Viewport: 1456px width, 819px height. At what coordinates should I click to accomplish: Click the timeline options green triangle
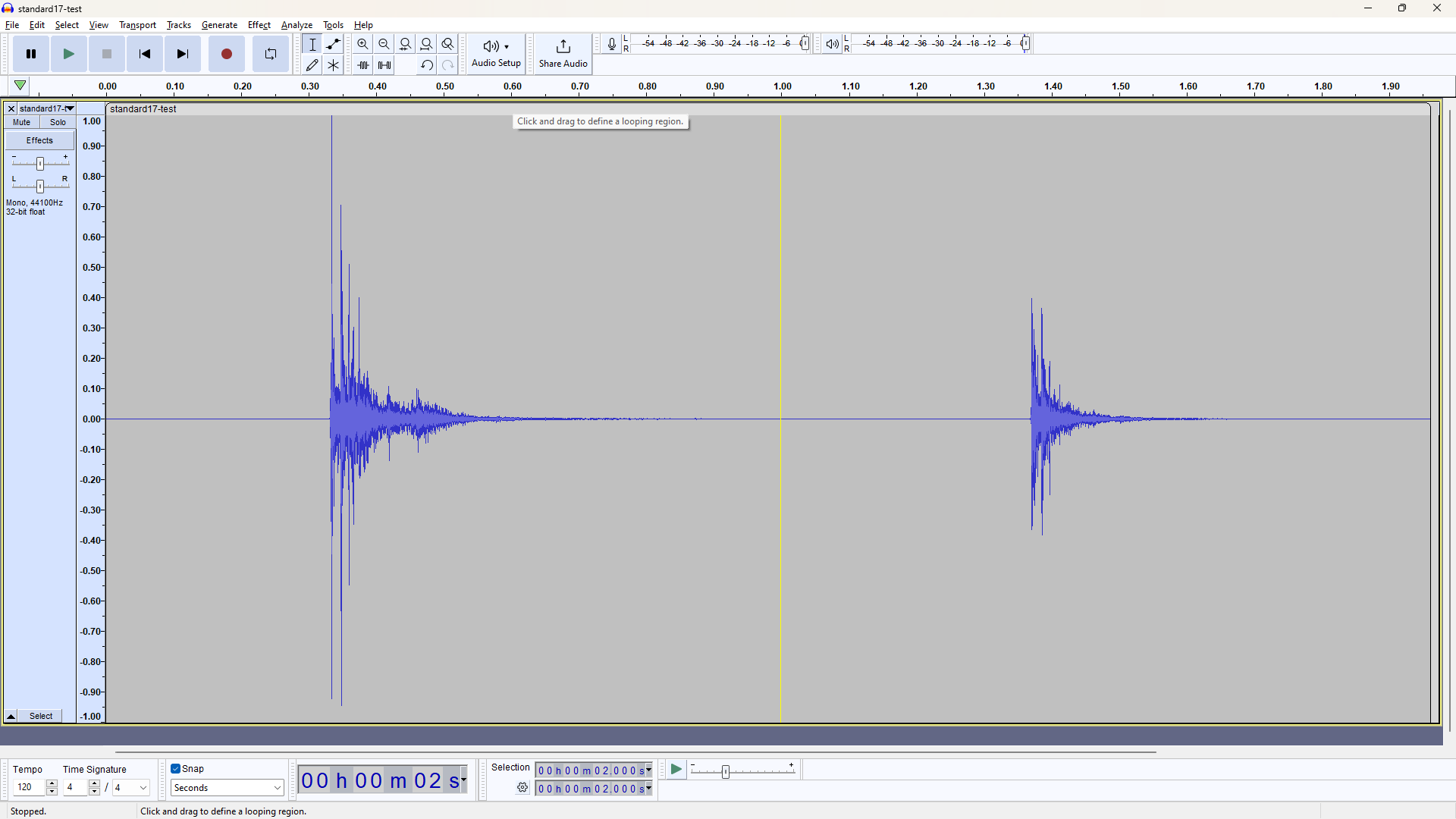point(20,86)
